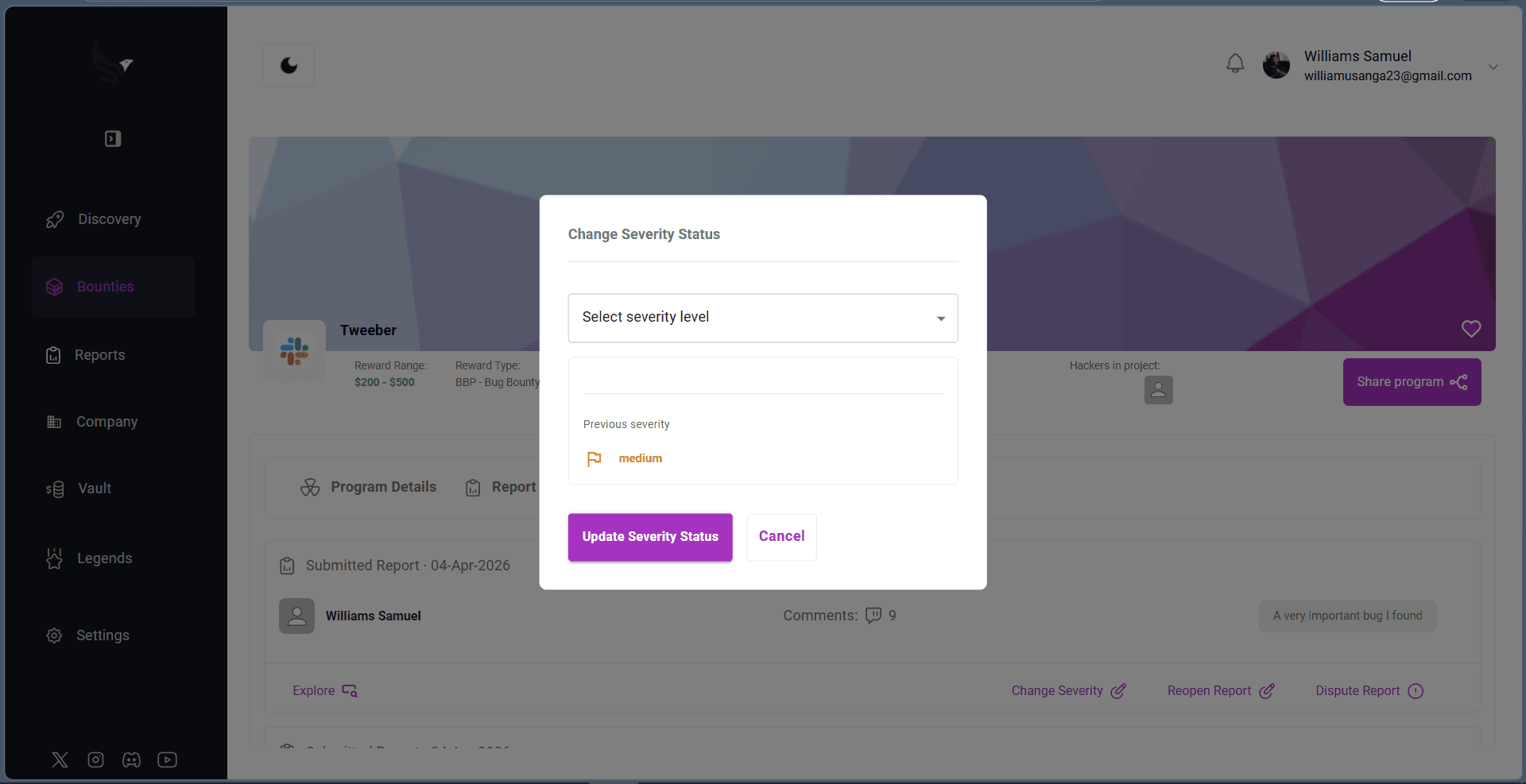Click the Share program button
Screen dimensions: 1526x784
coord(1412,382)
